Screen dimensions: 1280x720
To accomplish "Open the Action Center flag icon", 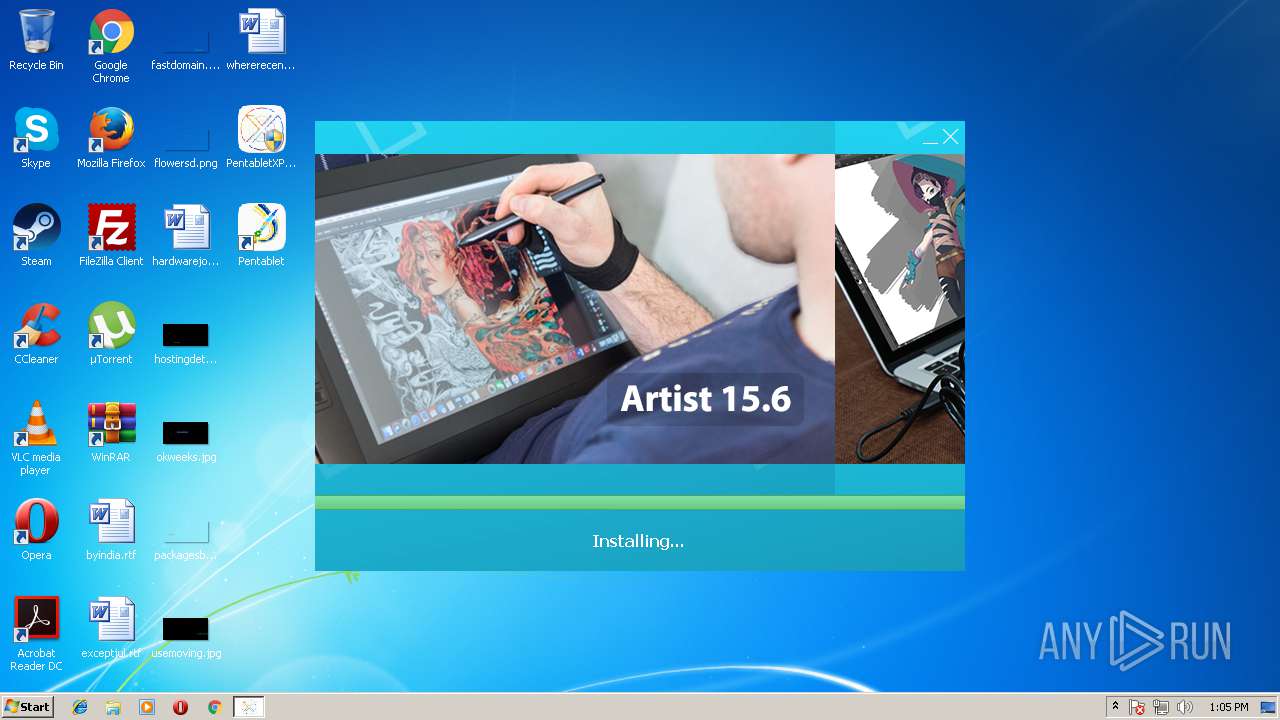I will pos(1137,707).
